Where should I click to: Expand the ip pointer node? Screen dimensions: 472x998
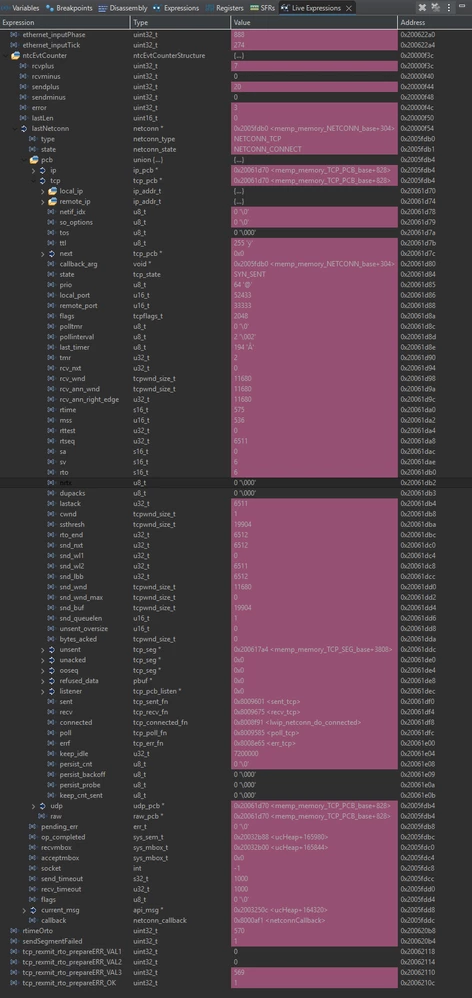pyautogui.click(x=34, y=170)
